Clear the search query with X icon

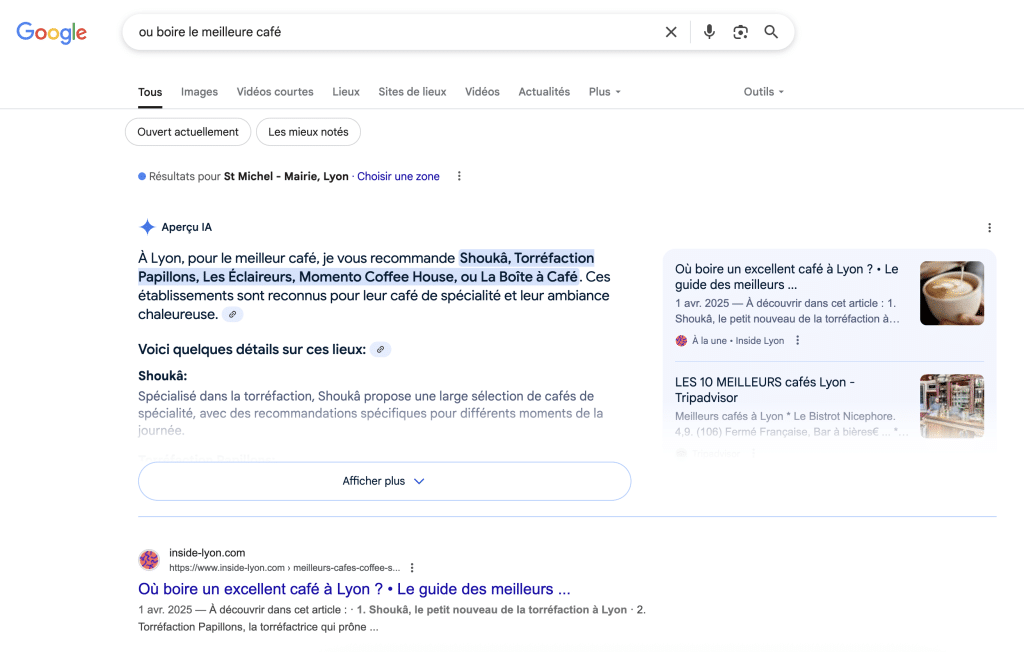tap(671, 32)
